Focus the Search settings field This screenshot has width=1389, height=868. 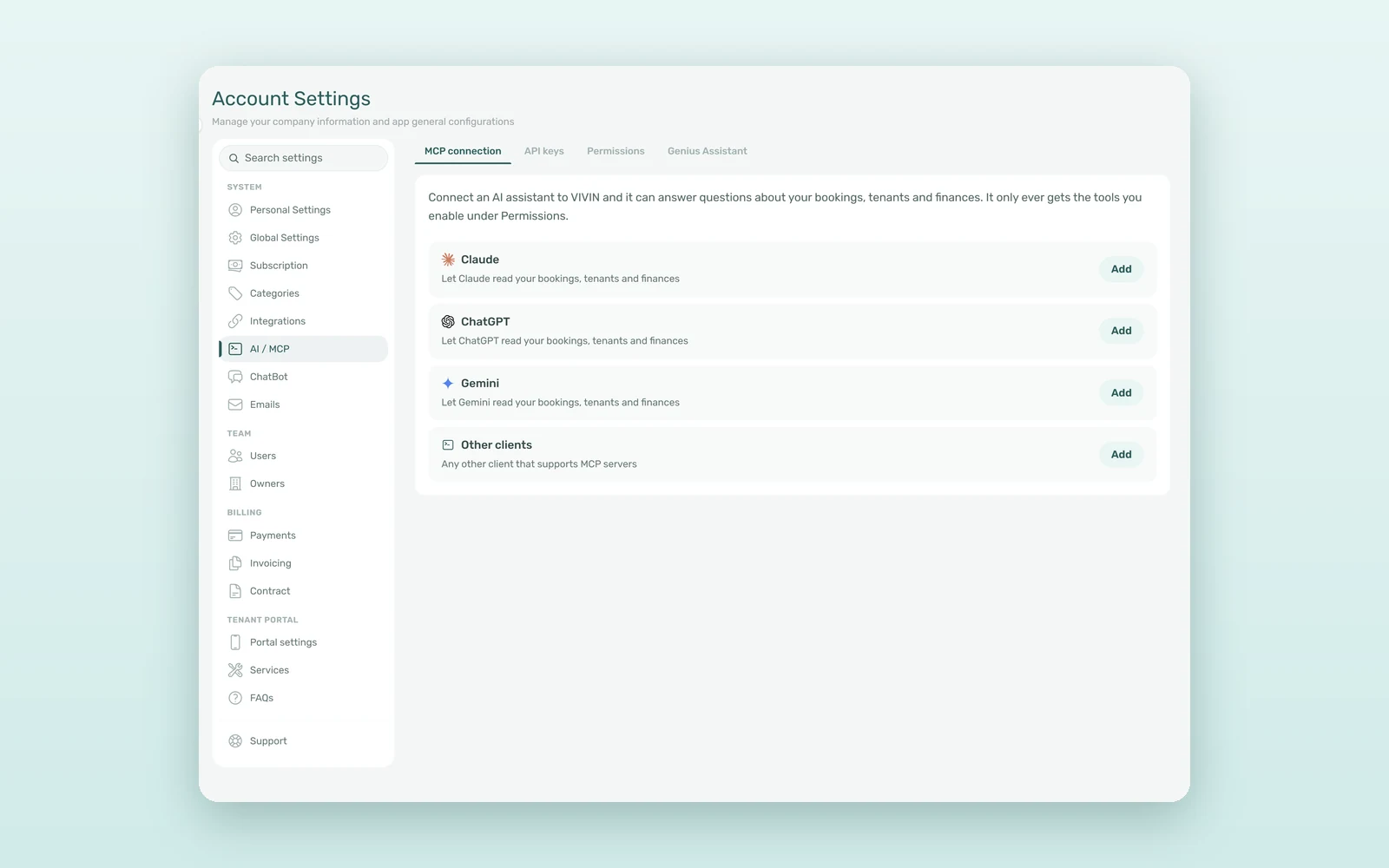(x=303, y=158)
